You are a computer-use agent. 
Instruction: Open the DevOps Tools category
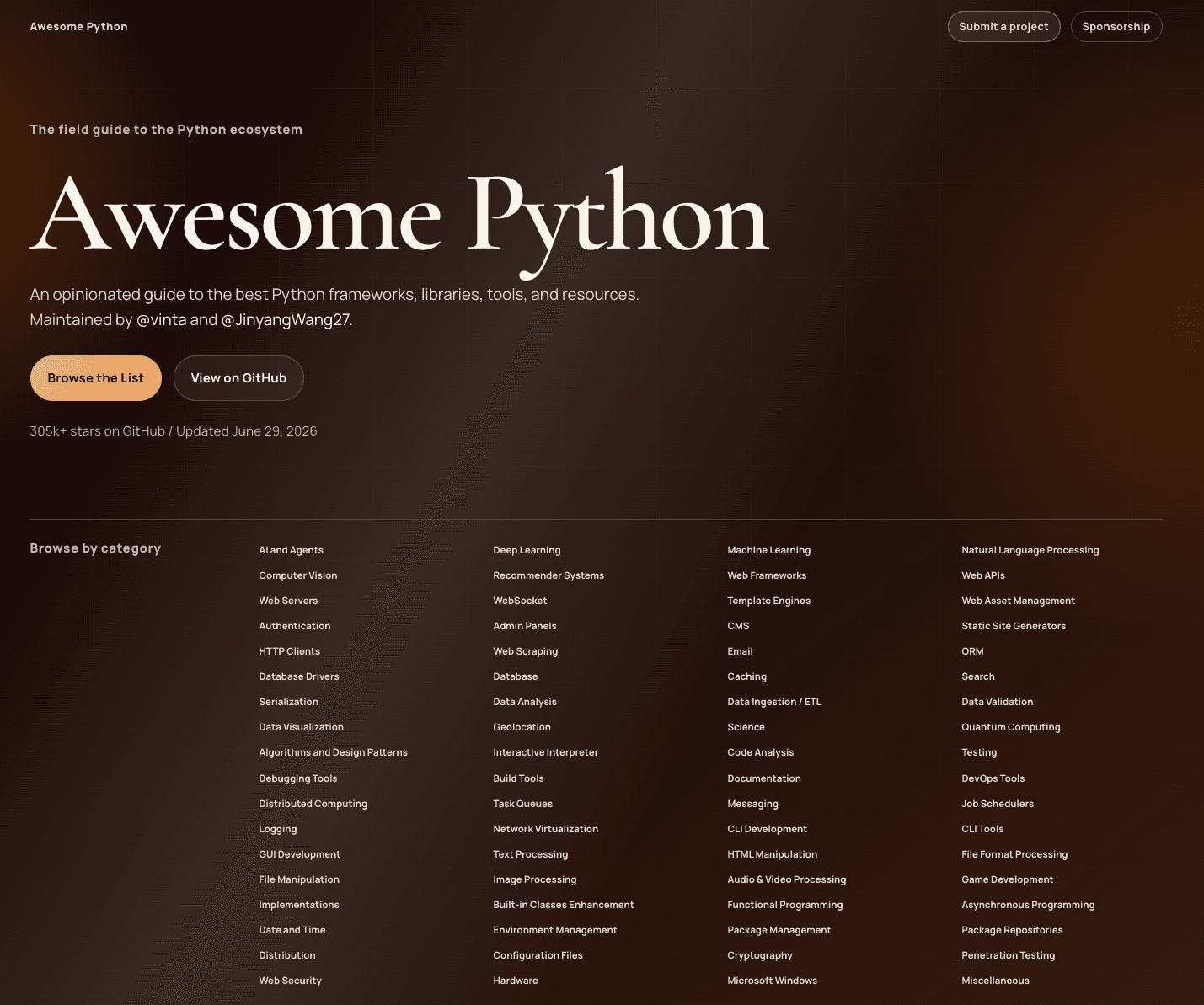click(x=993, y=778)
